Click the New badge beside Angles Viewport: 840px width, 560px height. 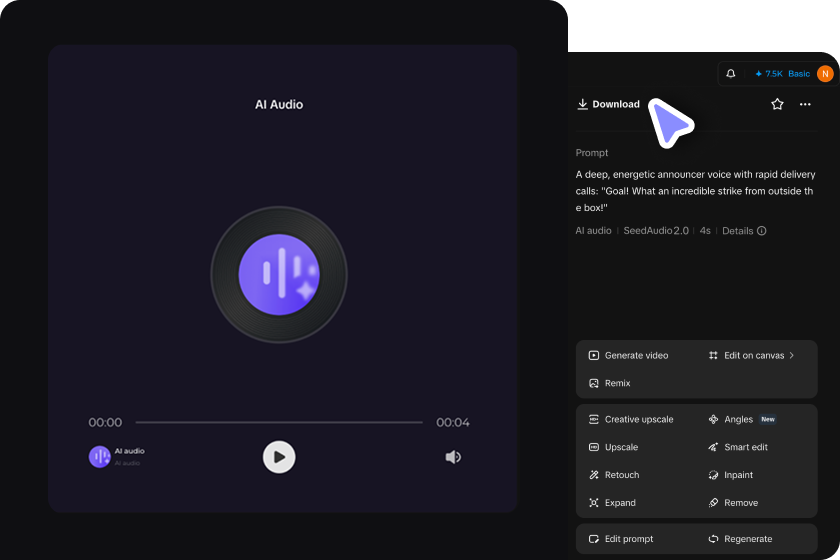[x=768, y=420]
